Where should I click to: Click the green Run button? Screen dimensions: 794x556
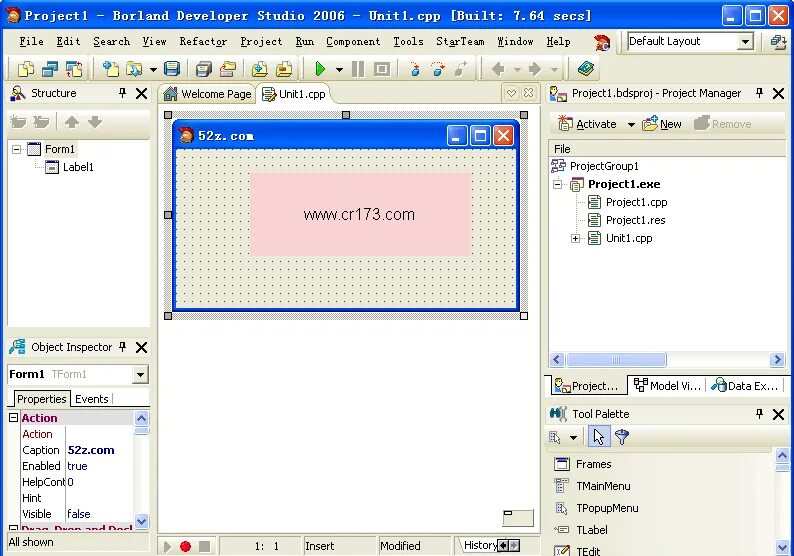pyautogui.click(x=320, y=68)
